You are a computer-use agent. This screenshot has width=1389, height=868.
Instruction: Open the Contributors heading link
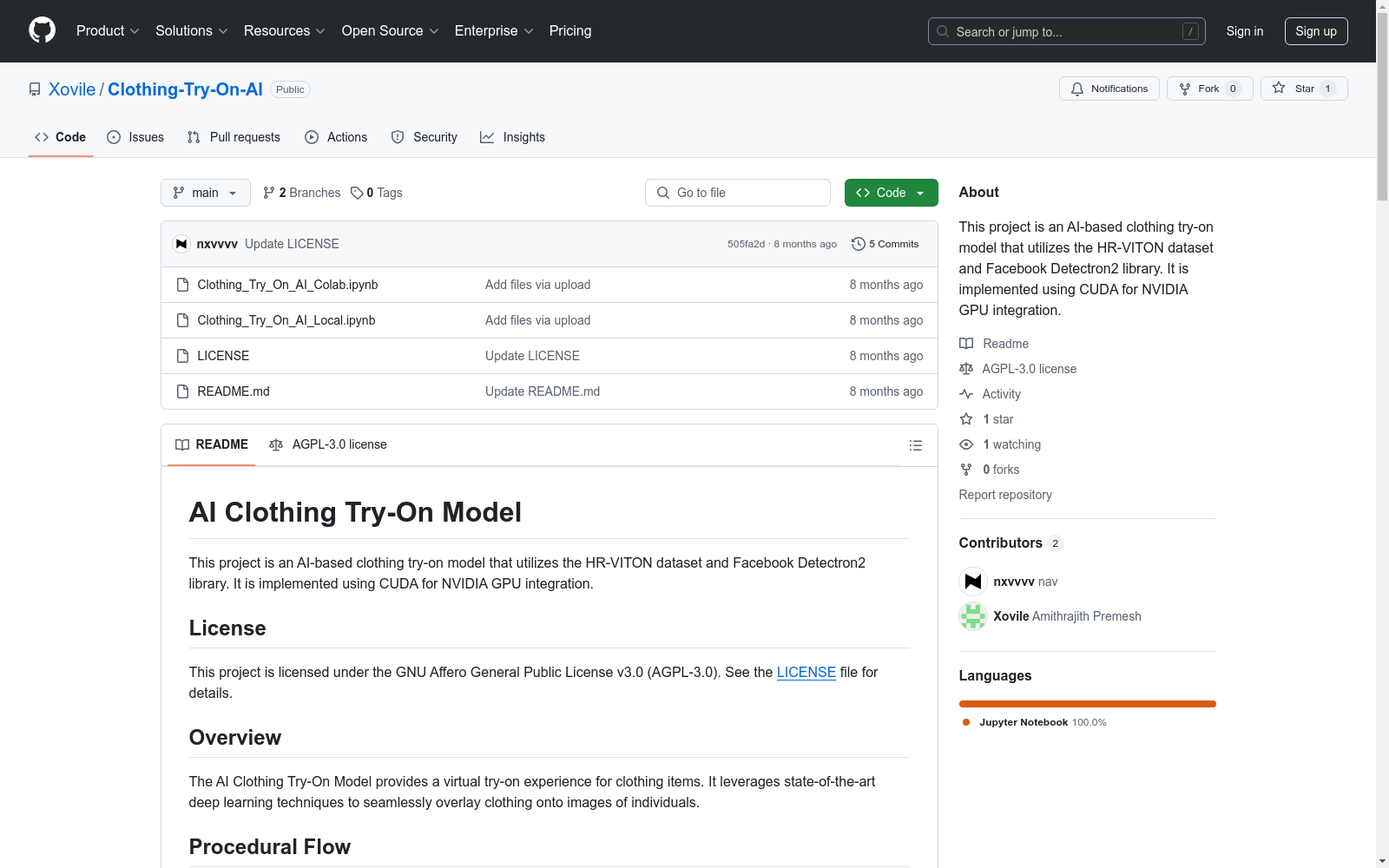pyautogui.click(x=1011, y=543)
